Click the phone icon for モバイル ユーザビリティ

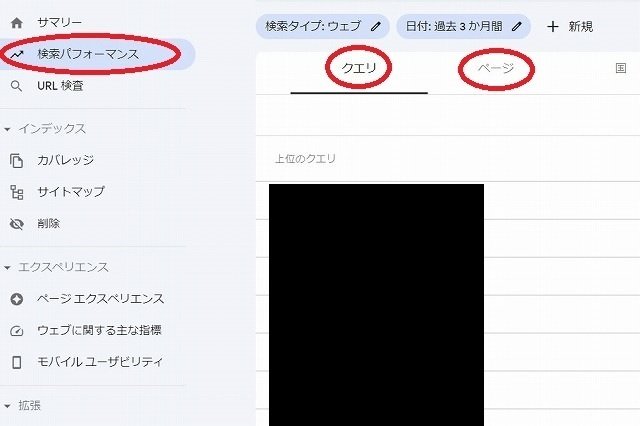tap(17, 362)
